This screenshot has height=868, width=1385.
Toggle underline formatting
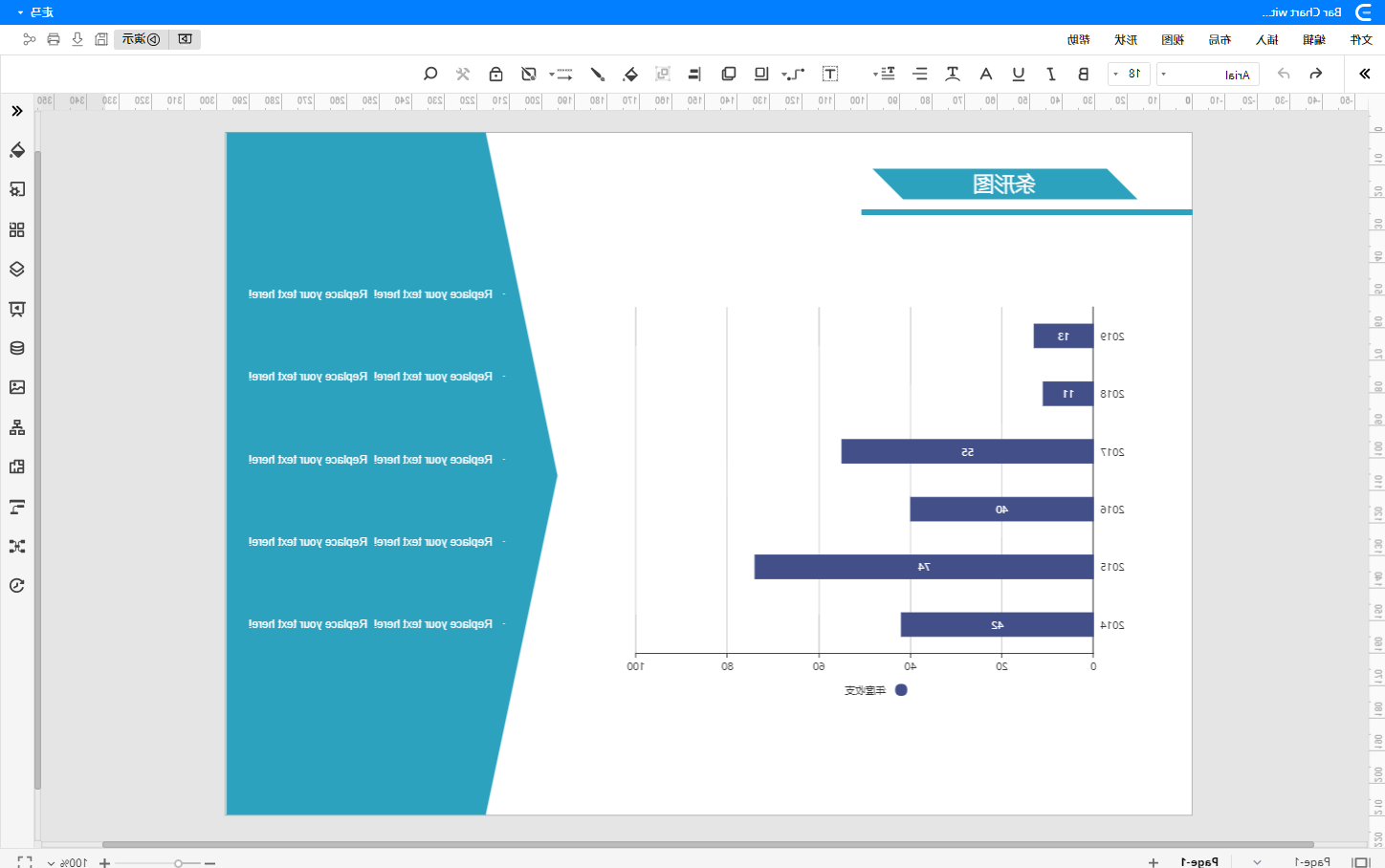tap(1019, 74)
